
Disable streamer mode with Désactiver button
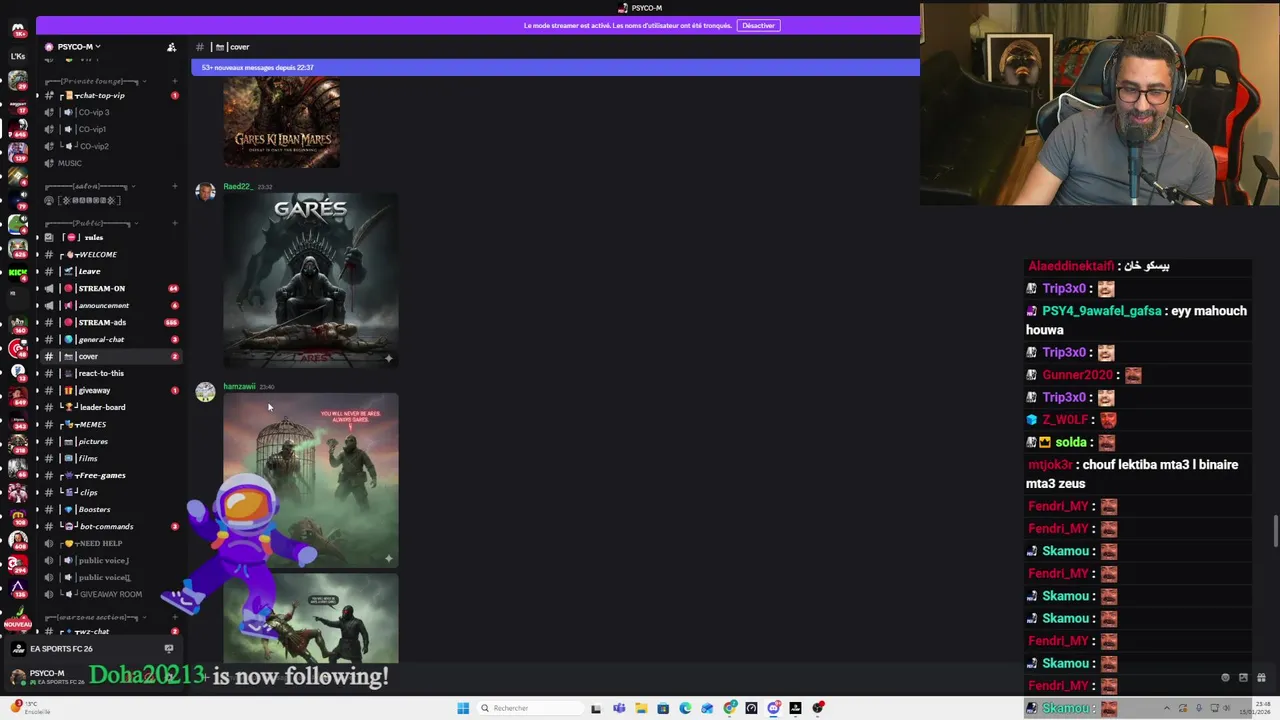(x=758, y=25)
